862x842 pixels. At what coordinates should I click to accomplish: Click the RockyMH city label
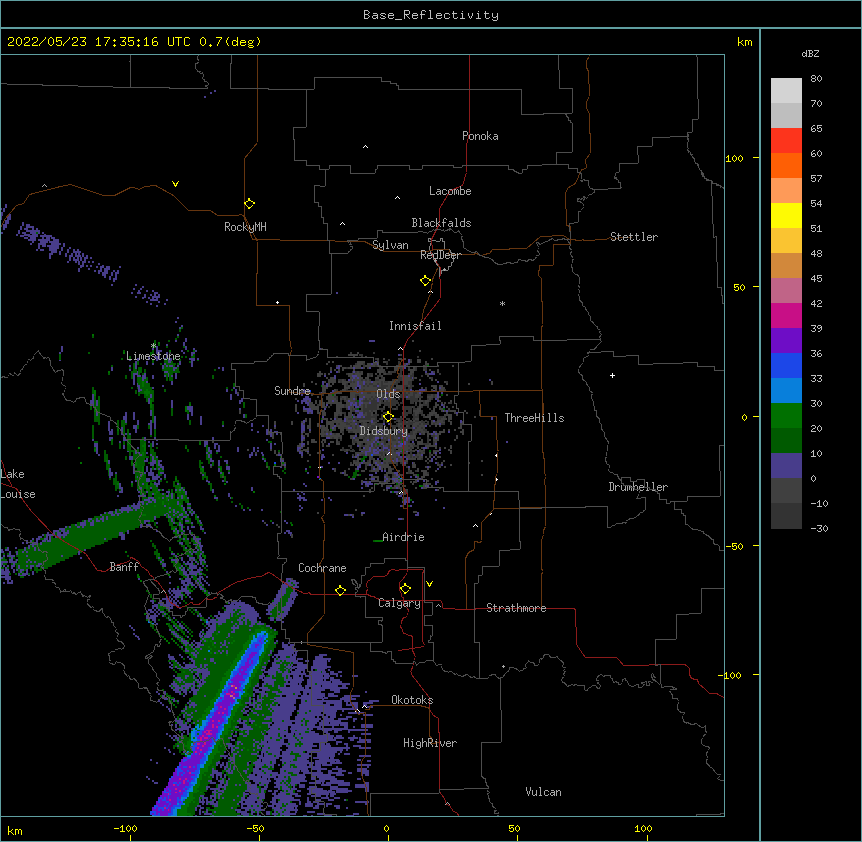pyautogui.click(x=245, y=227)
